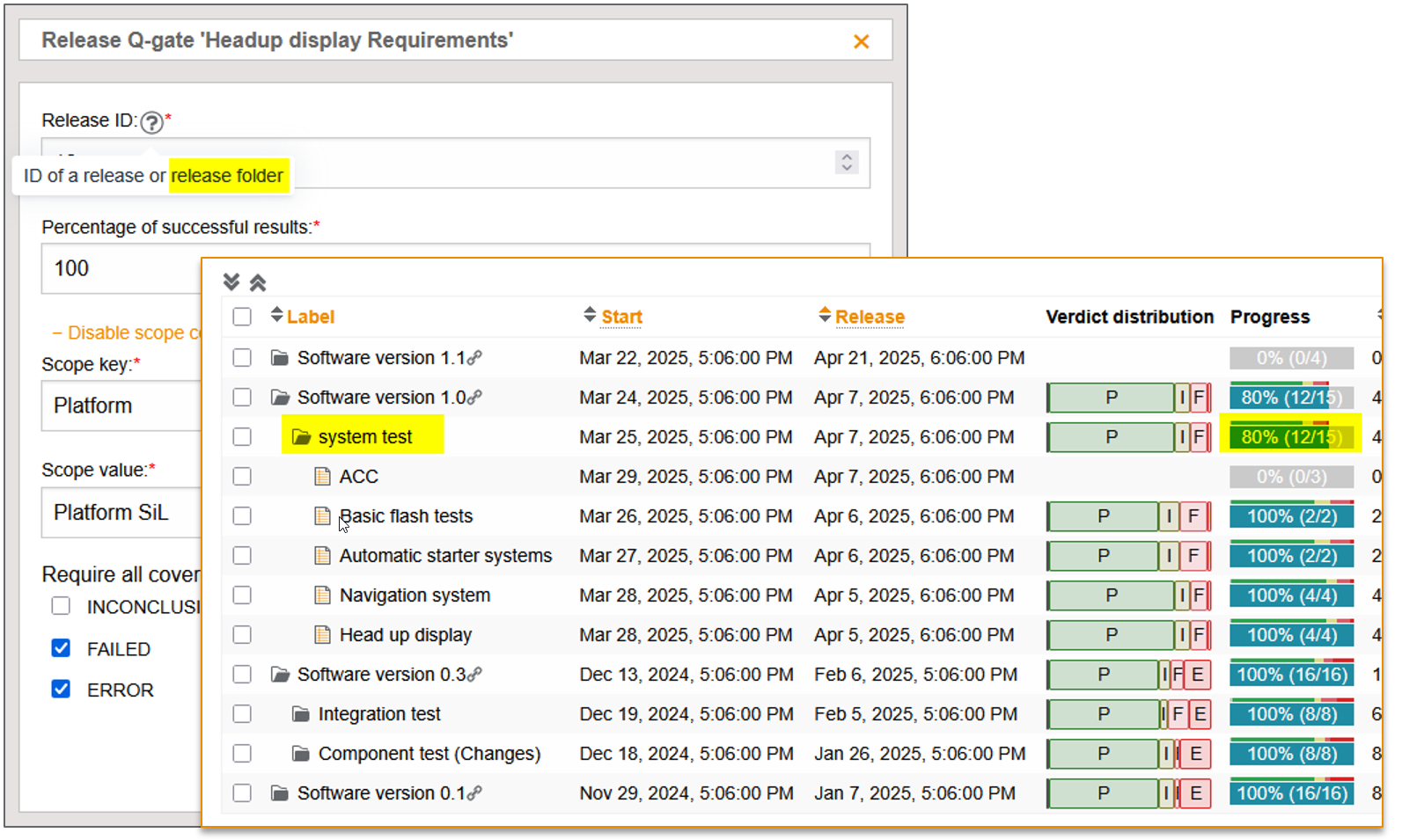Collapse the Software version 1.0 folder
The image size is (1402, 840).
(x=280, y=398)
